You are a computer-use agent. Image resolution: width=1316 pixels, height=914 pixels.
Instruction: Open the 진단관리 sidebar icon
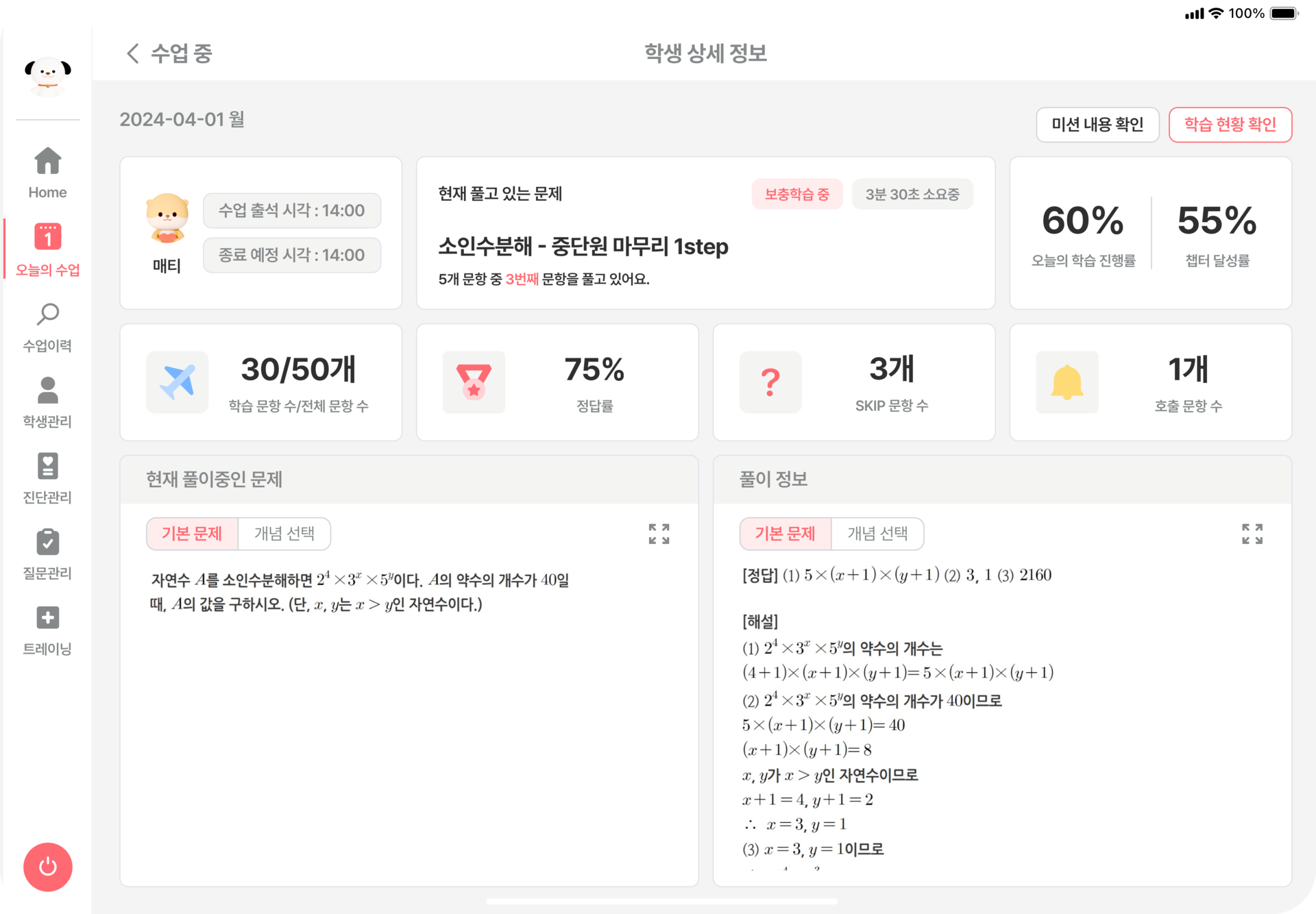point(47,466)
